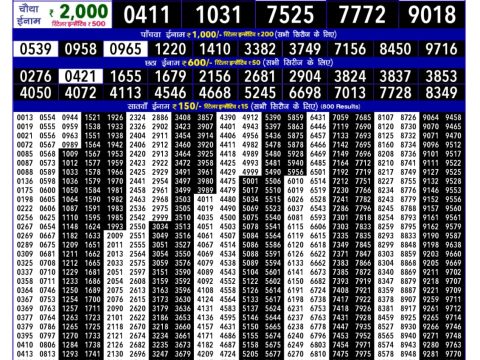
Task: Pick sixth prize number 4546
Action: (x=170, y=93)
